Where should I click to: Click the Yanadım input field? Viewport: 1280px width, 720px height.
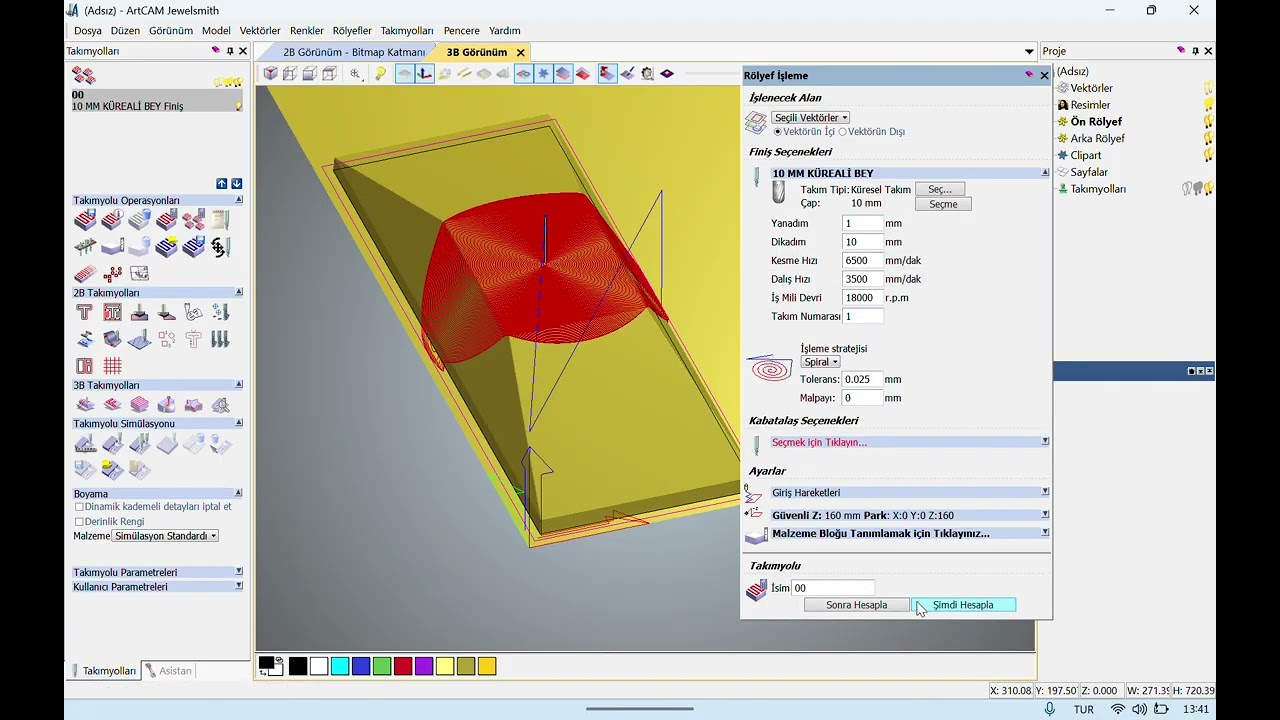click(862, 223)
